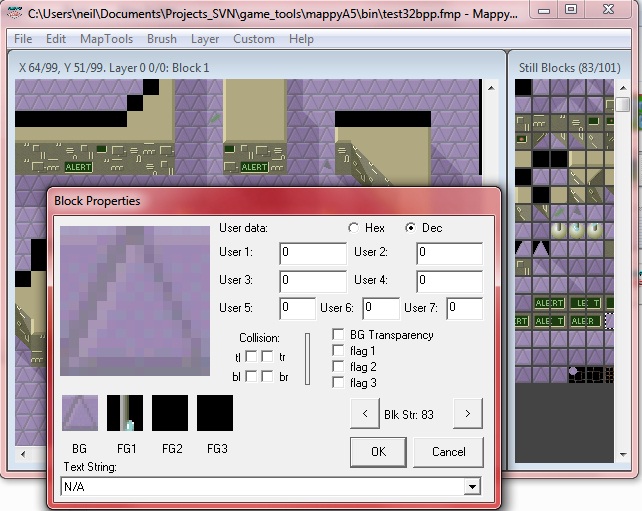Select the FG2 black tile graphic
642x511 pixels.
[170, 413]
